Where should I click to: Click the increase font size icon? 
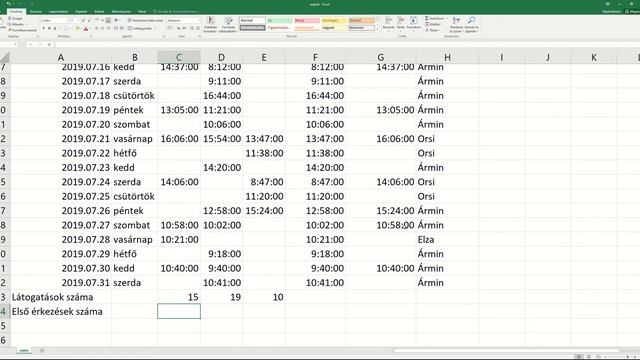point(83,20)
